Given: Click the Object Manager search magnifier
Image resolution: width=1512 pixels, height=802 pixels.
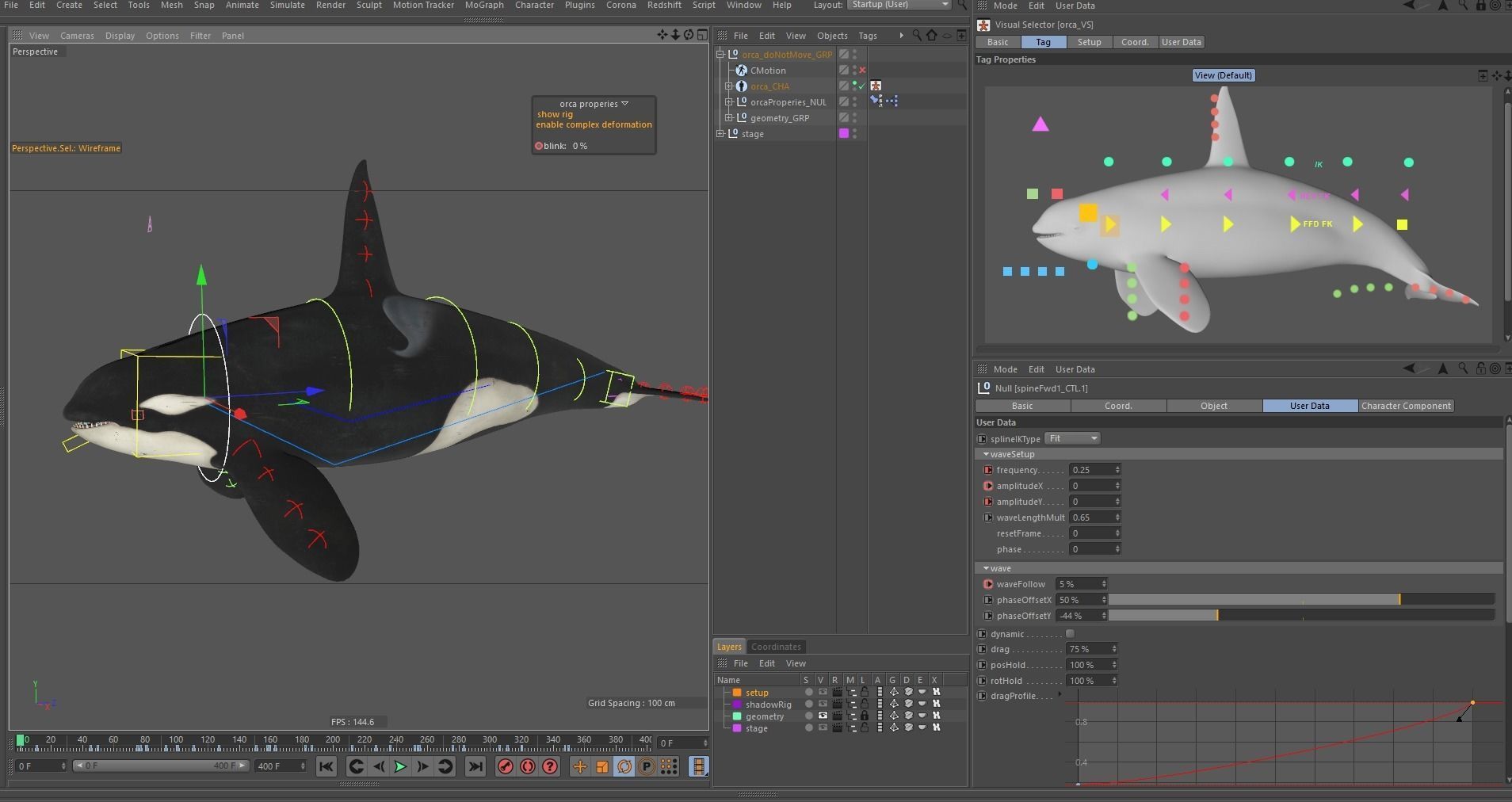Looking at the screenshot, I should [x=917, y=35].
